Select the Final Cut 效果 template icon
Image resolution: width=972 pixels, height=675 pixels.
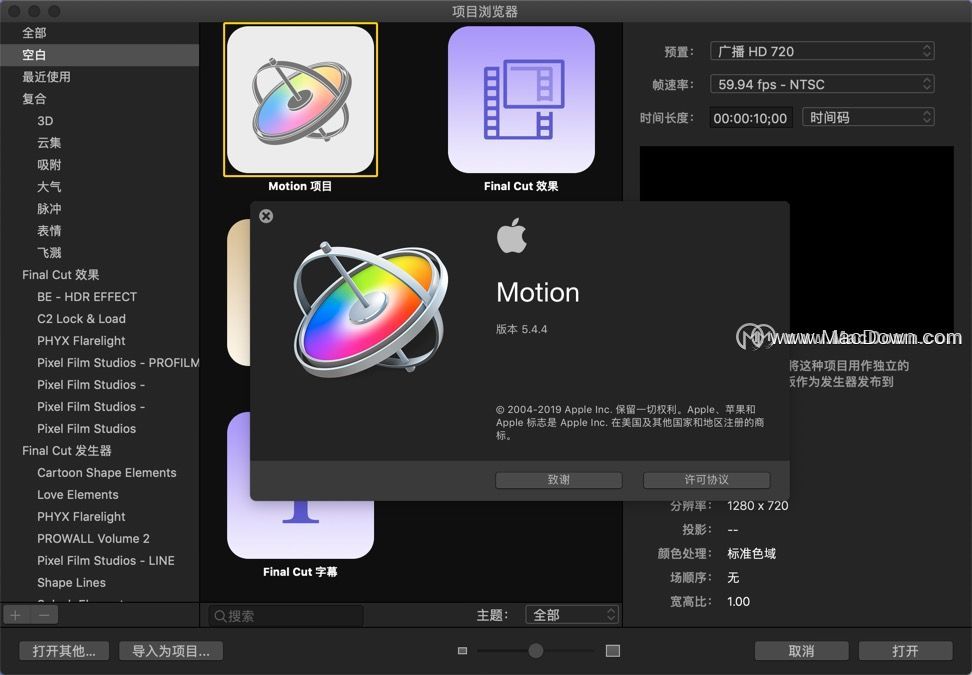521,100
